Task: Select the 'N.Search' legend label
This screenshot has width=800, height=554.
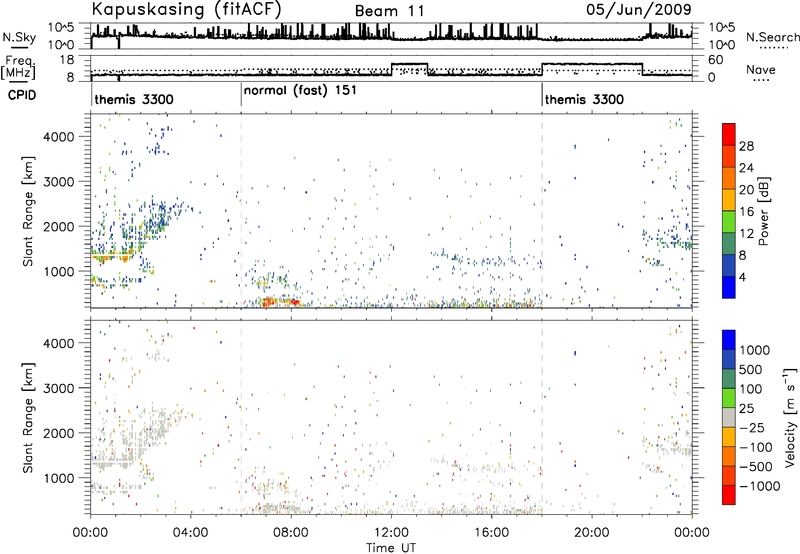Action: click(772, 37)
